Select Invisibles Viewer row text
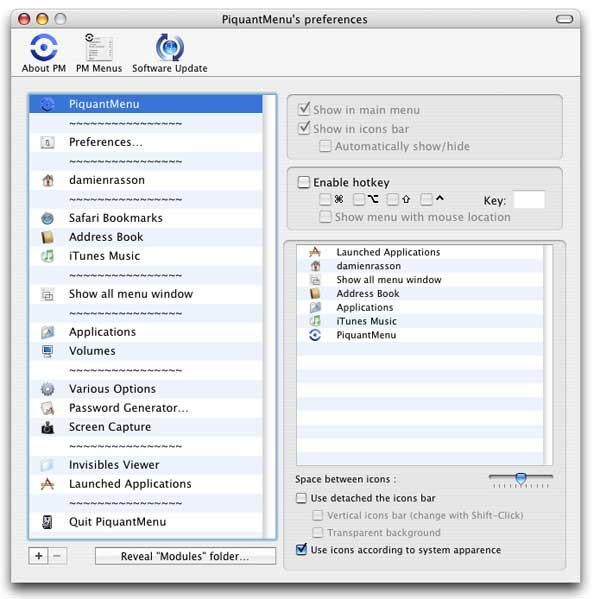The height and width of the screenshot is (599, 600). tap(114, 465)
